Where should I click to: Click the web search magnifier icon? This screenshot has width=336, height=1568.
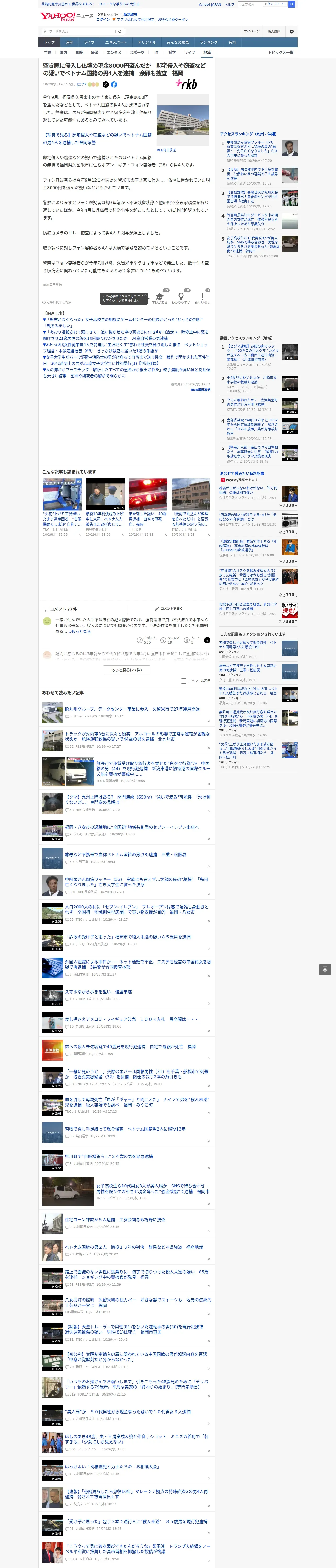(292, 4)
